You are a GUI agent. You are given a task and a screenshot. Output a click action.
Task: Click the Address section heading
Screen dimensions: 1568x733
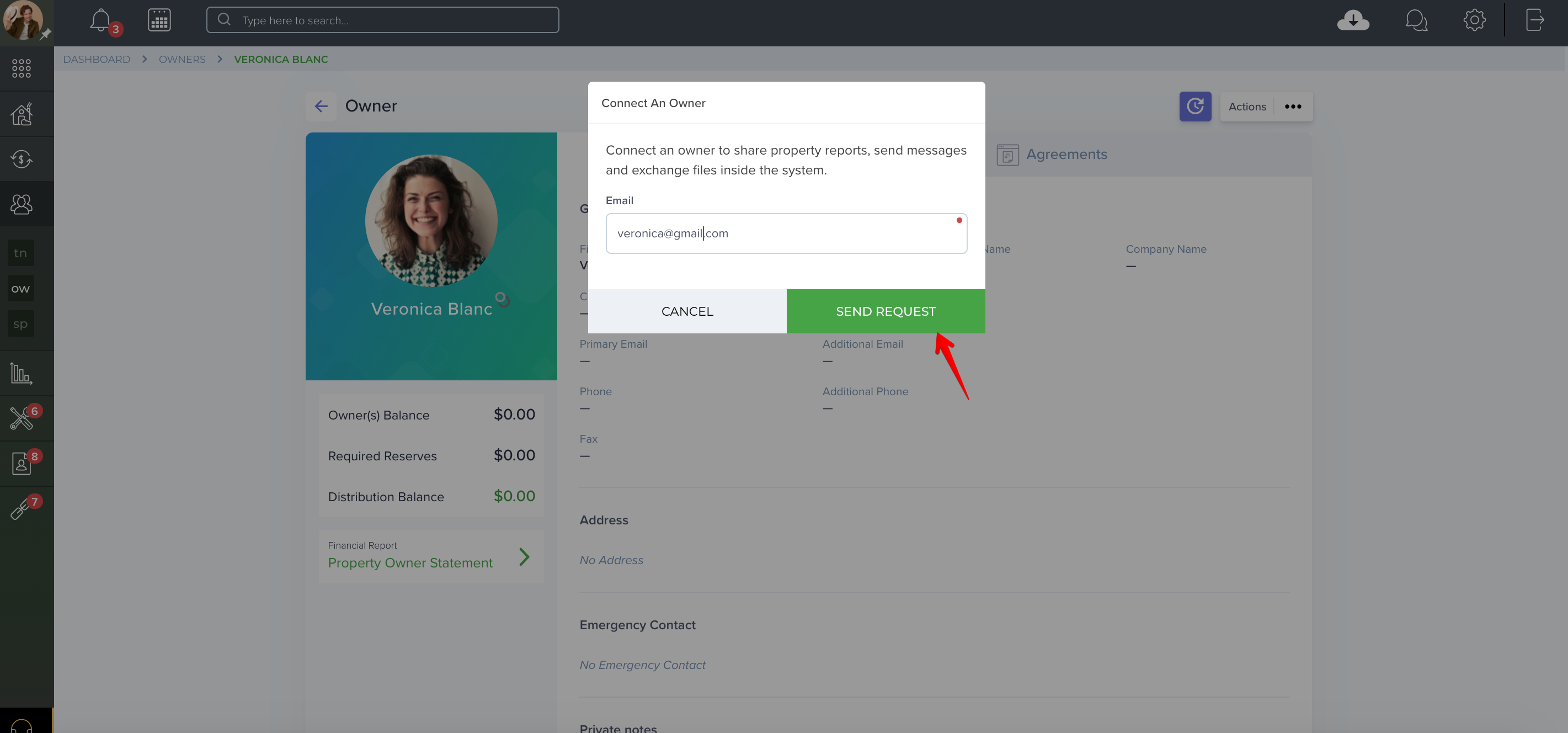click(x=603, y=520)
